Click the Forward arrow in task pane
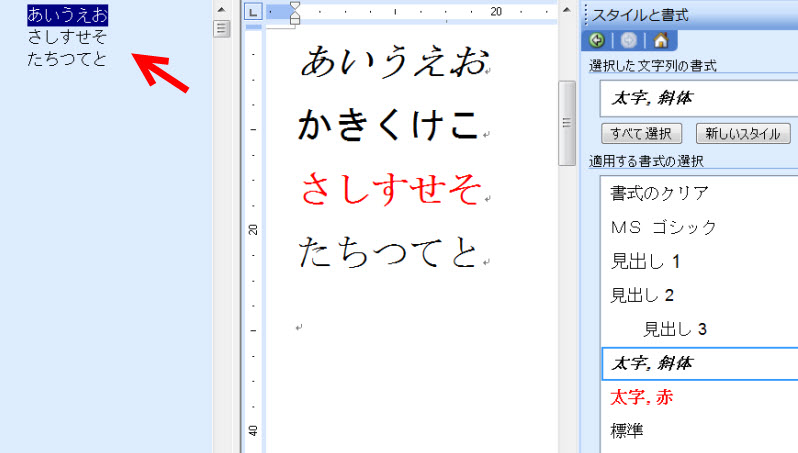The width and height of the screenshot is (798, 453). (627, 41)
